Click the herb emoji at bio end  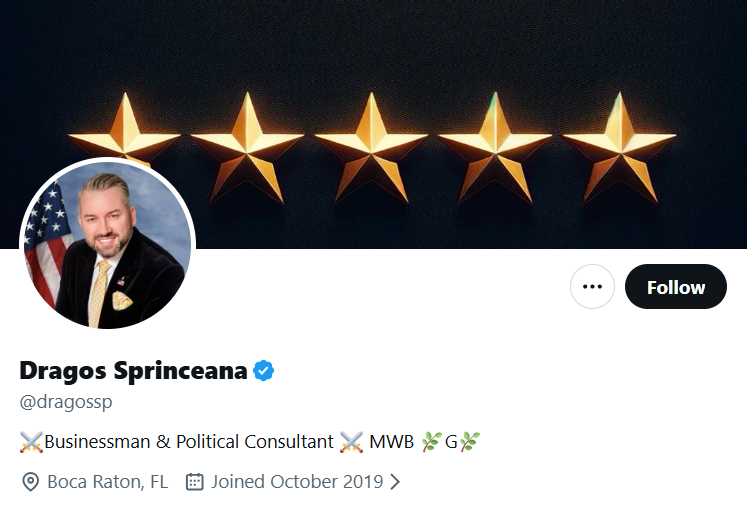[470, 441]
